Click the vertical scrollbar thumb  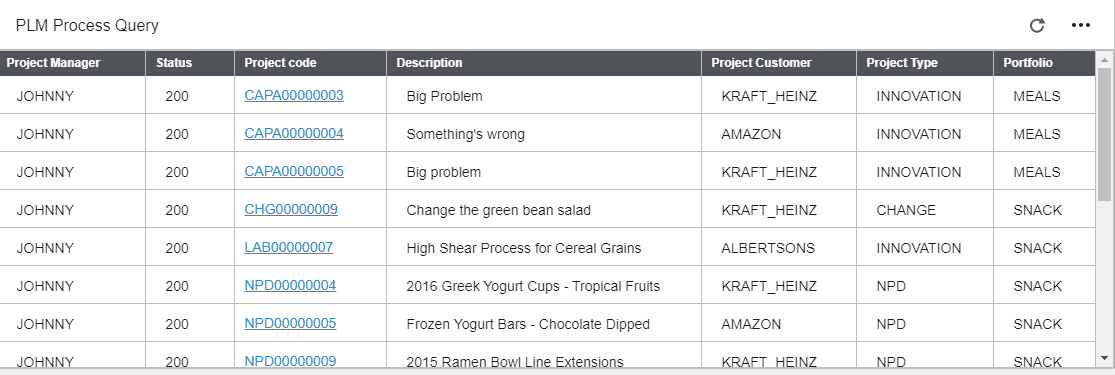click(1104, 135)
